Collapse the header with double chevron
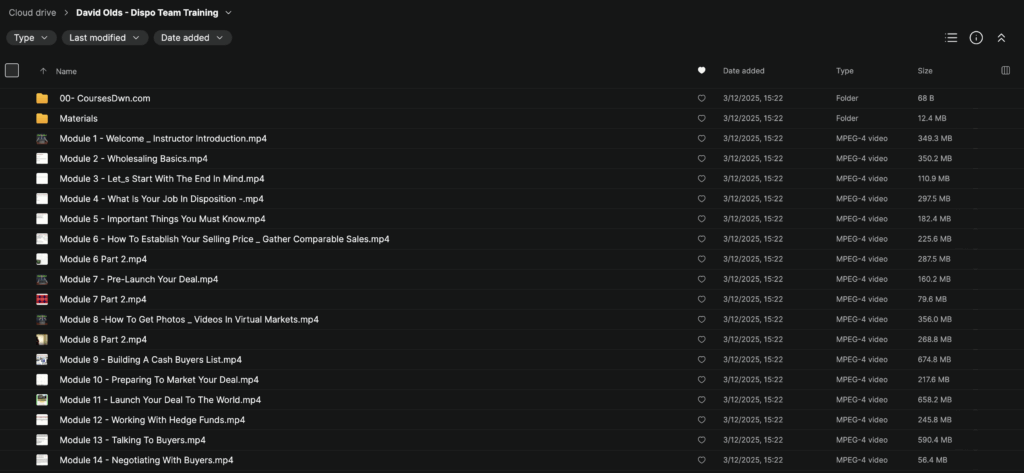This screenshot has height=473, width=1024. pos(1001,38)
